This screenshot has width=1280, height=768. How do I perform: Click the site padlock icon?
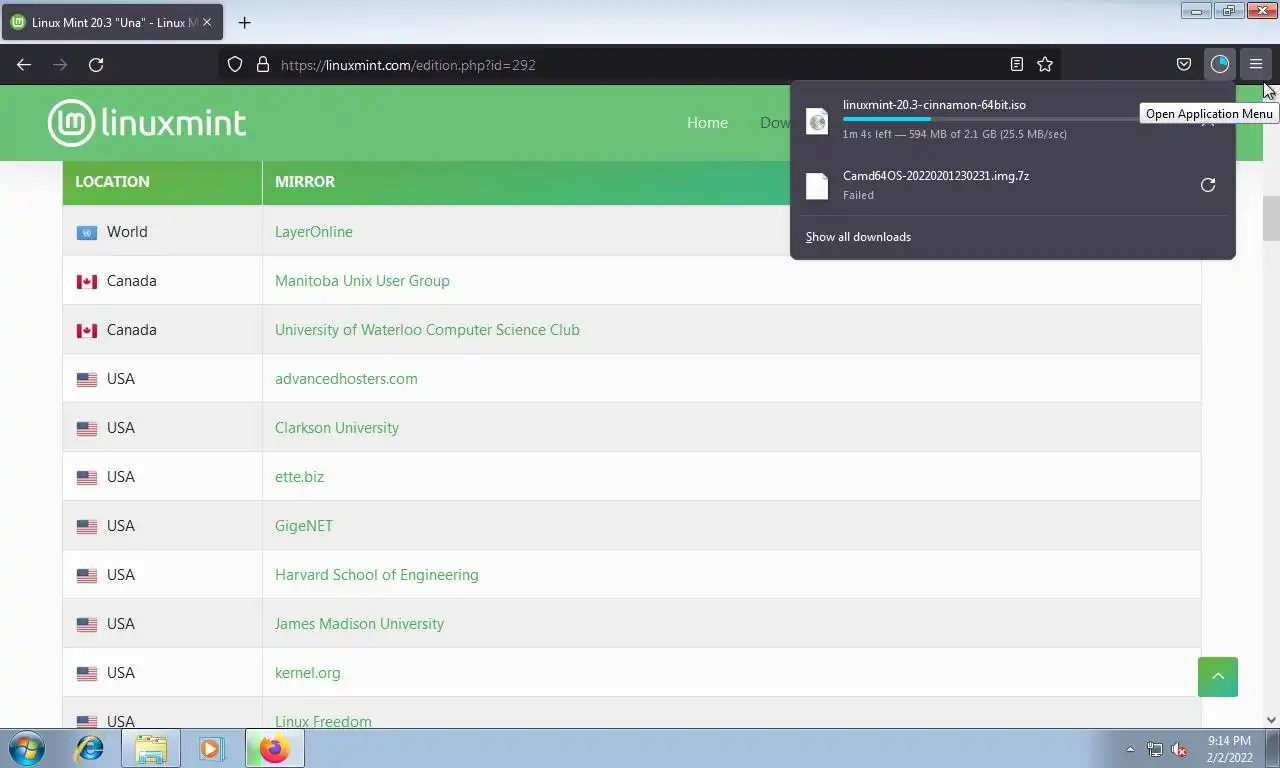point(263,65)
